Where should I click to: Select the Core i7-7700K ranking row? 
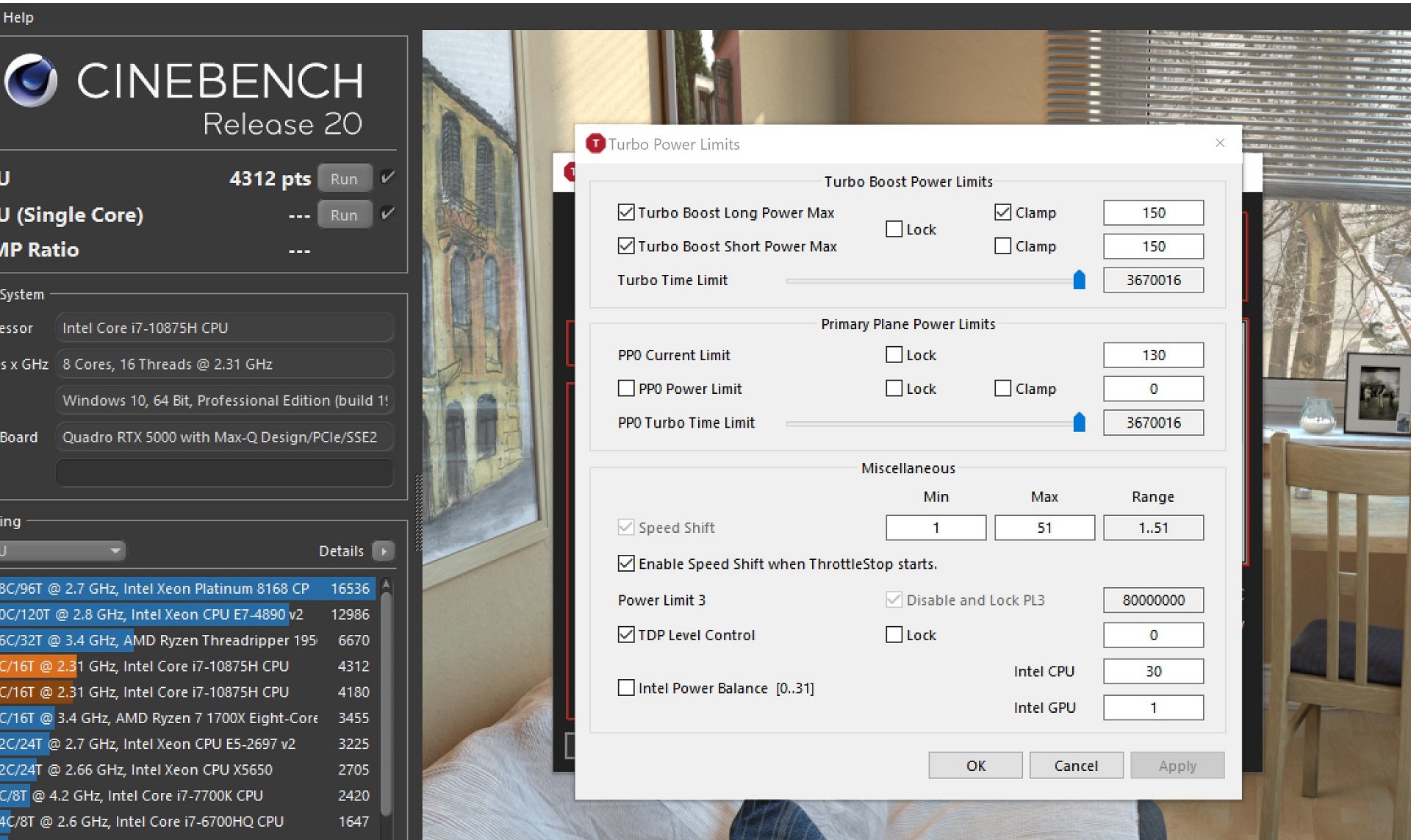(x=187, y=795)
